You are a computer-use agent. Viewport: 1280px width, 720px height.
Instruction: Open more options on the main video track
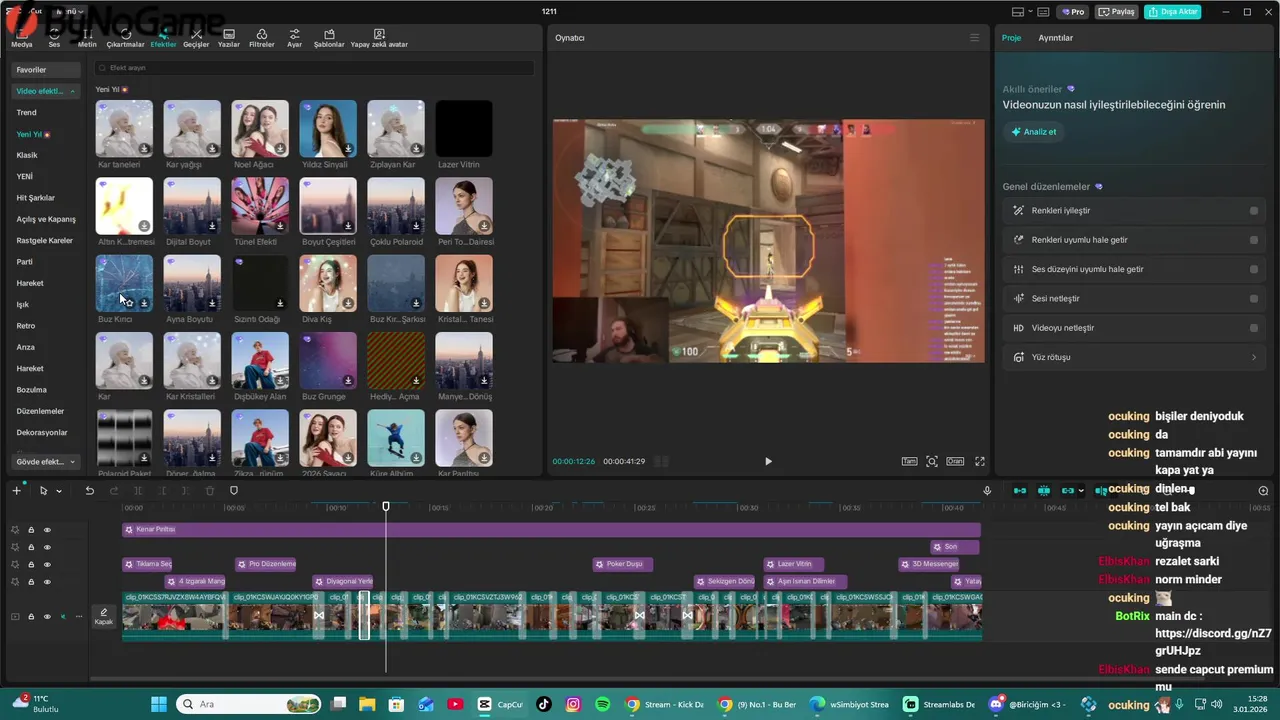click(x=79, y=616)
